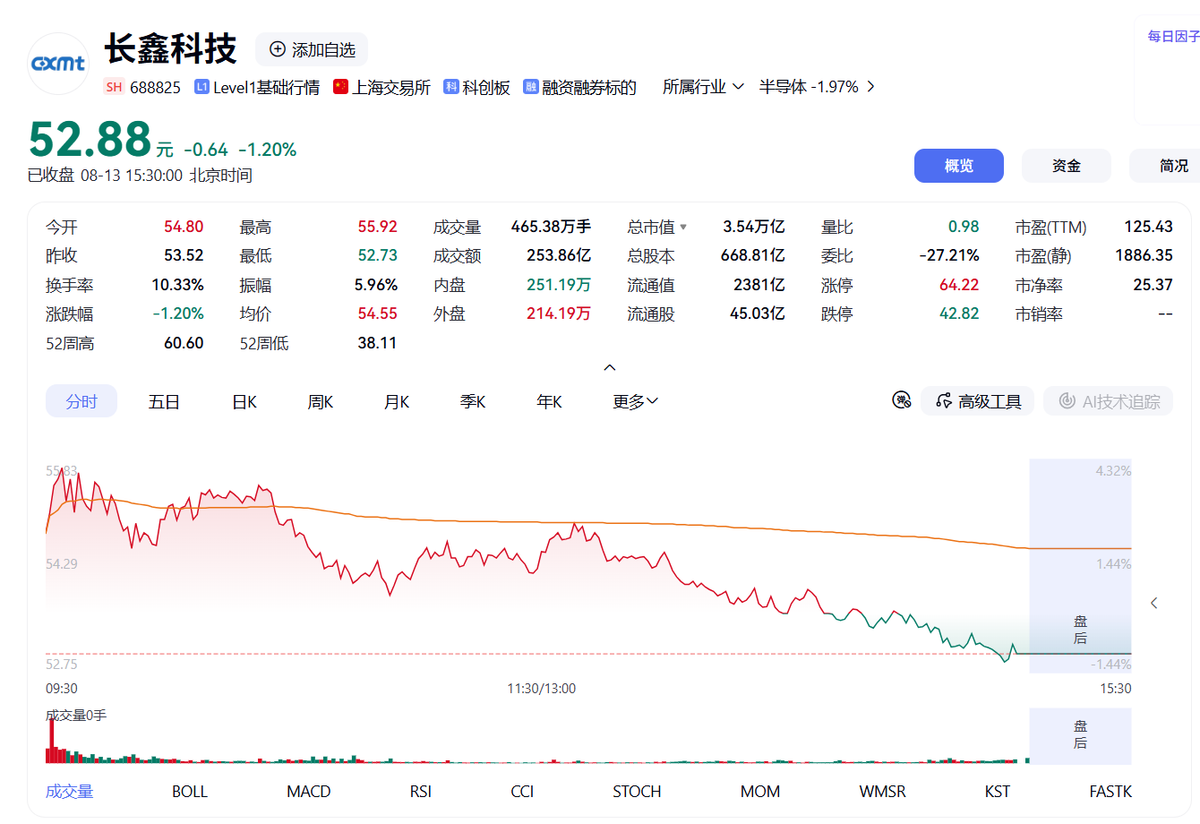The image size is (1200, 824).
Task: Select the RSI indicator
Action: coord(420,791)
